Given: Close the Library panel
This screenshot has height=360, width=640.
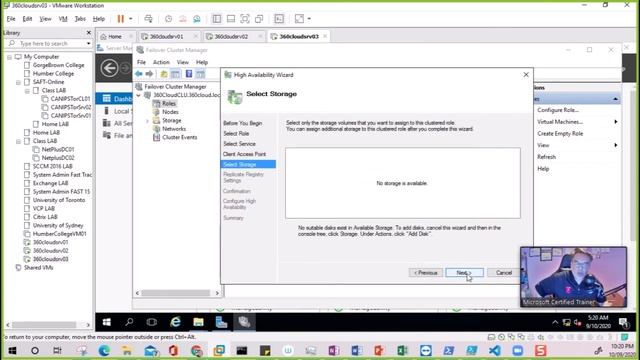Looking at the screenshot, I should [x=89, y=32].
